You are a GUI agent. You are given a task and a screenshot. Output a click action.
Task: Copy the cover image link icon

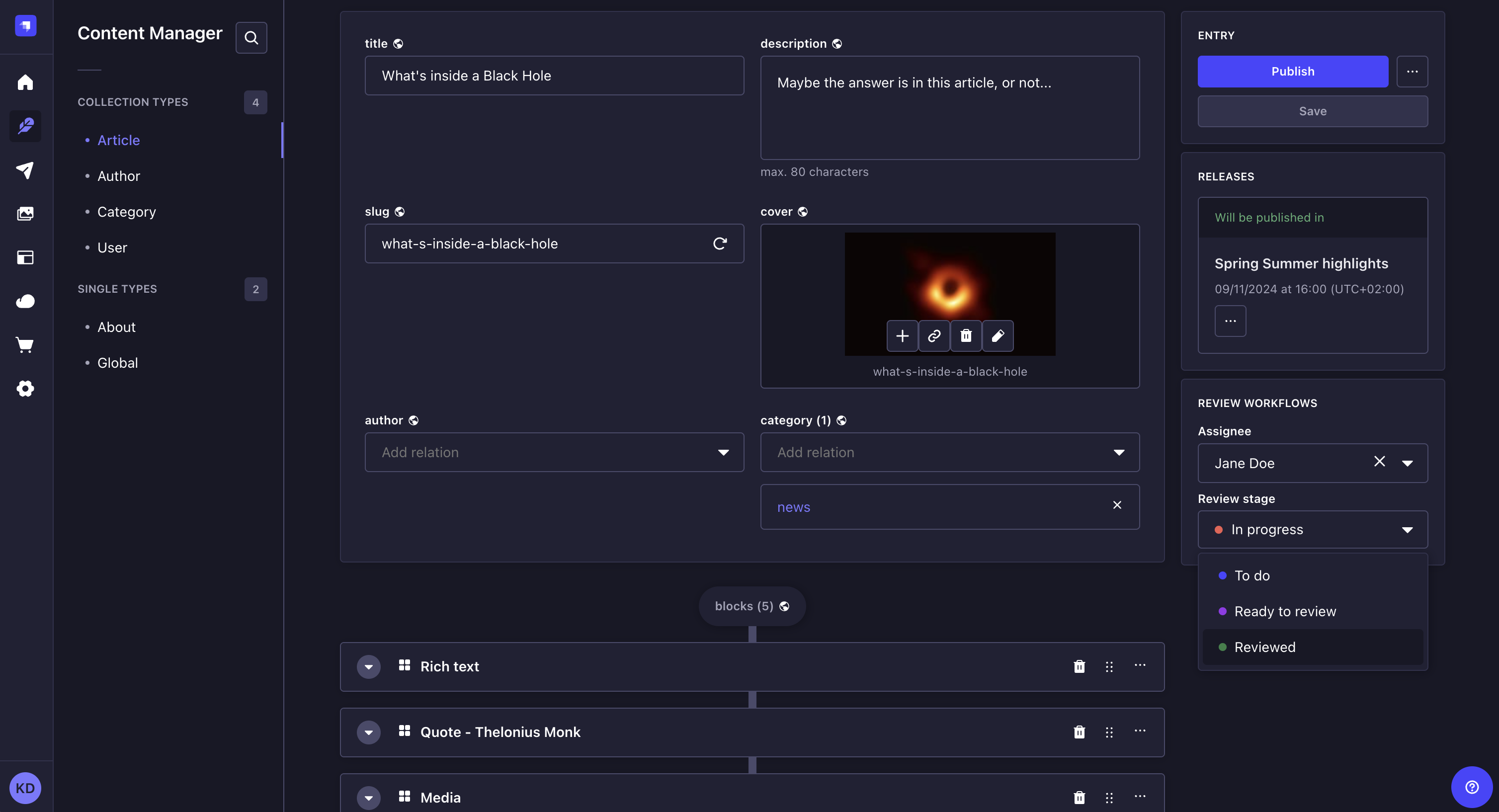coord(934,335)
